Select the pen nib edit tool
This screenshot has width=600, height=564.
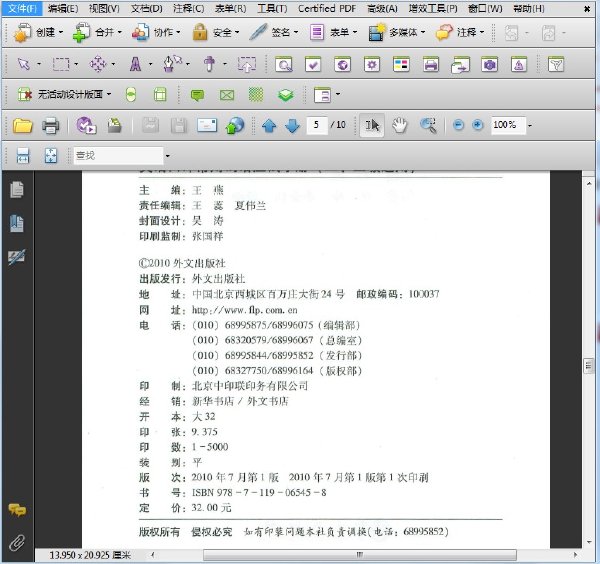(172, 64)
